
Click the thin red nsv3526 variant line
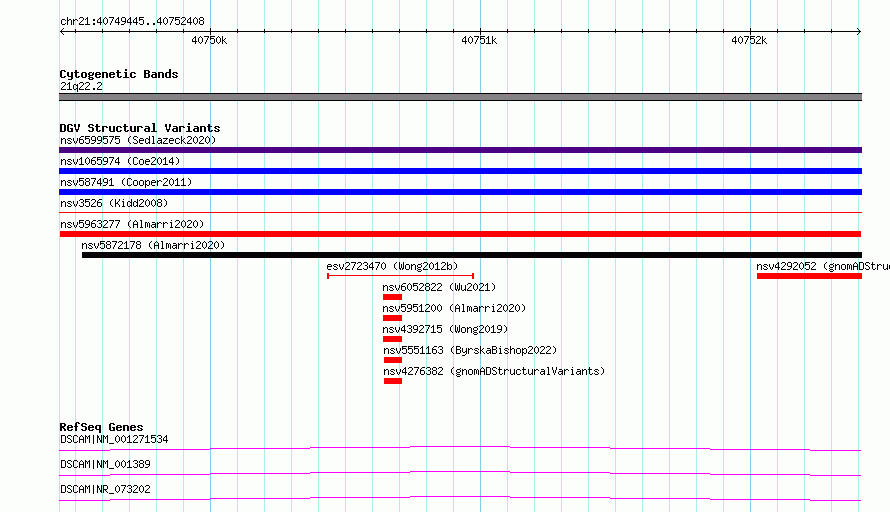pyautogui.click(x=460, y=212)
